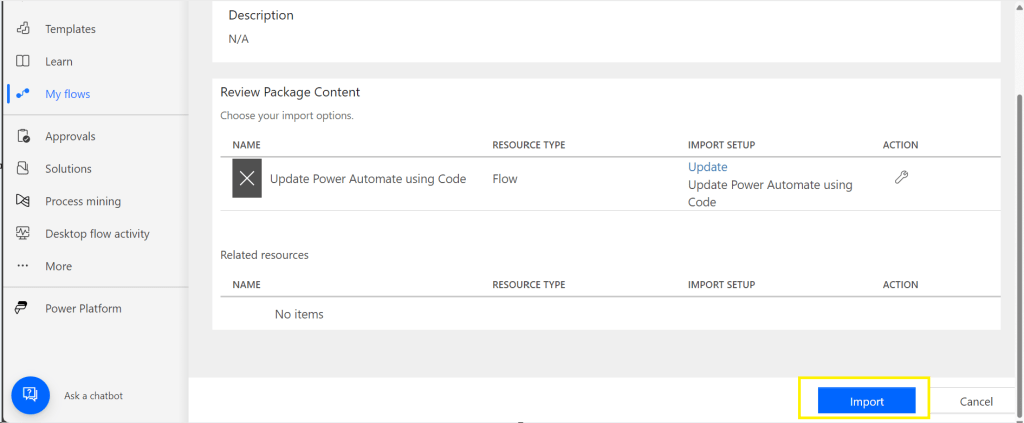1024x423 pixels.
Task: Click the Desktop flow activity icon
Action: pos(23,234)
